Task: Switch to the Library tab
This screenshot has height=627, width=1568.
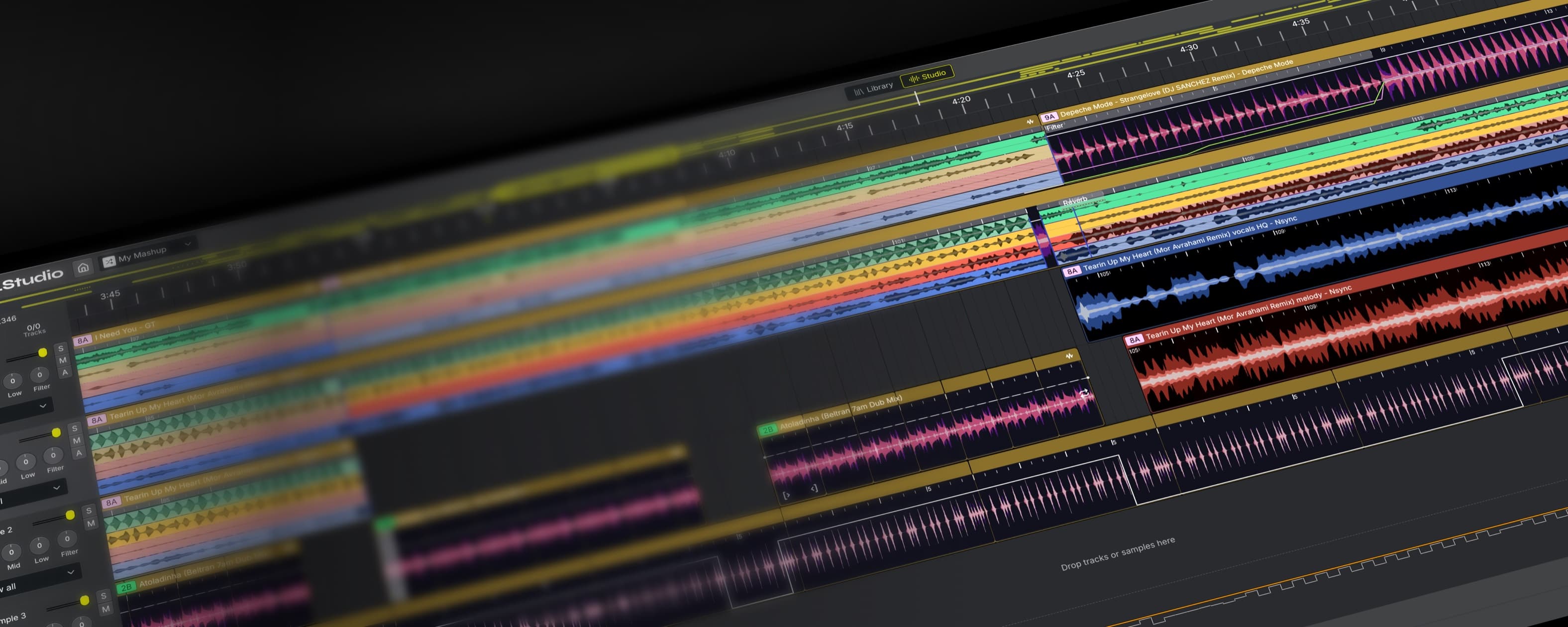Action: click(873, 89)
